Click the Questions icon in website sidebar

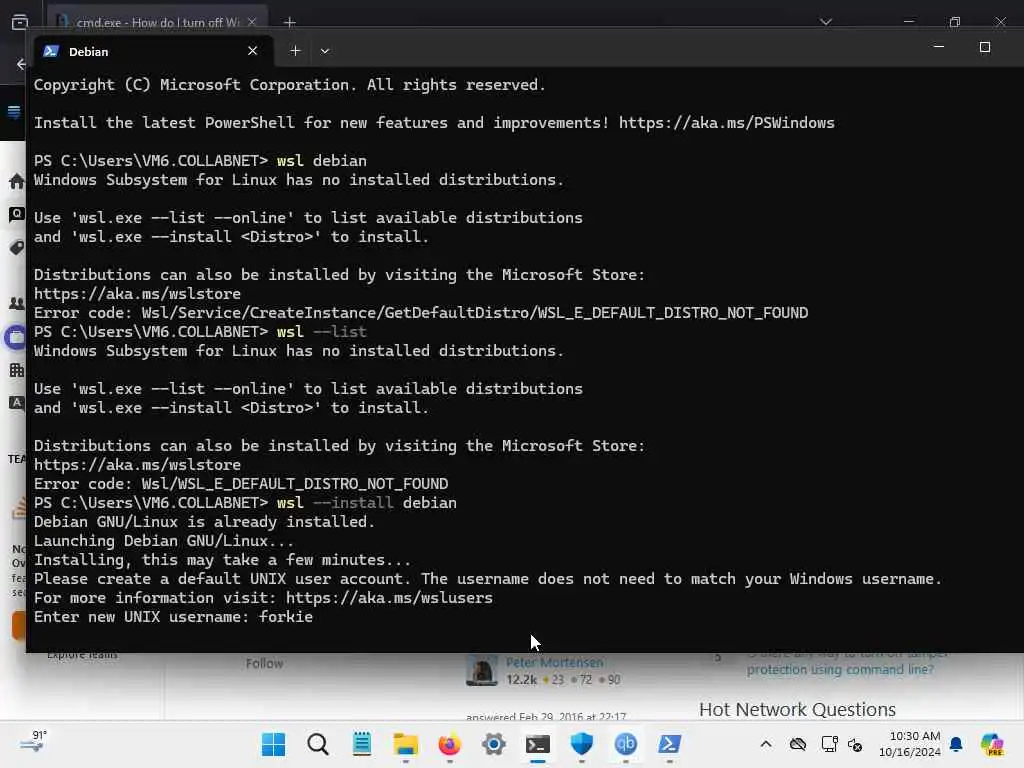click(16, 215)
